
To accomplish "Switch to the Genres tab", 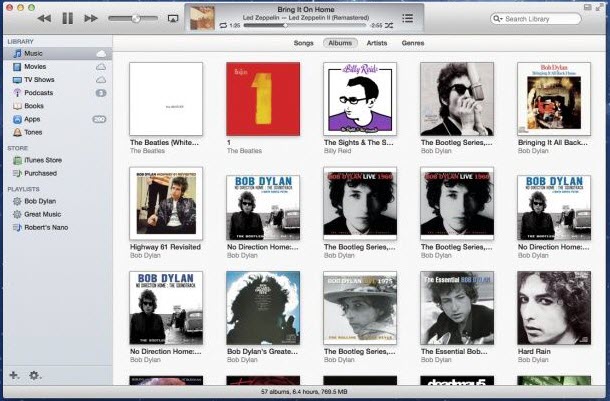I will (x=413, y=43).
